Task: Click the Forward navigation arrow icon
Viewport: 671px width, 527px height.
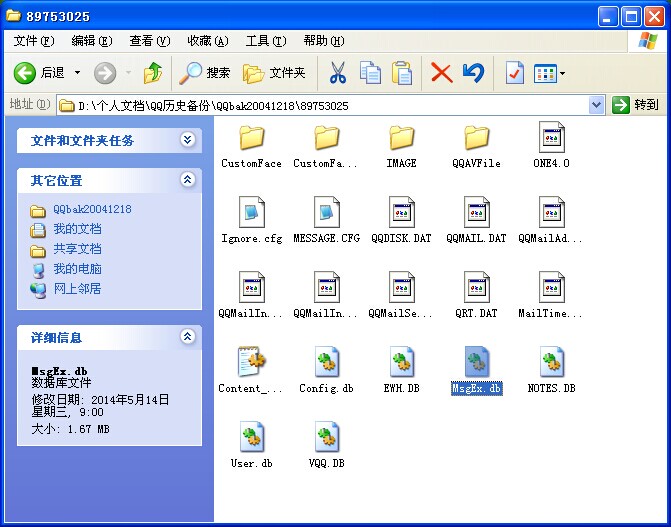Action: click(105, 73)
